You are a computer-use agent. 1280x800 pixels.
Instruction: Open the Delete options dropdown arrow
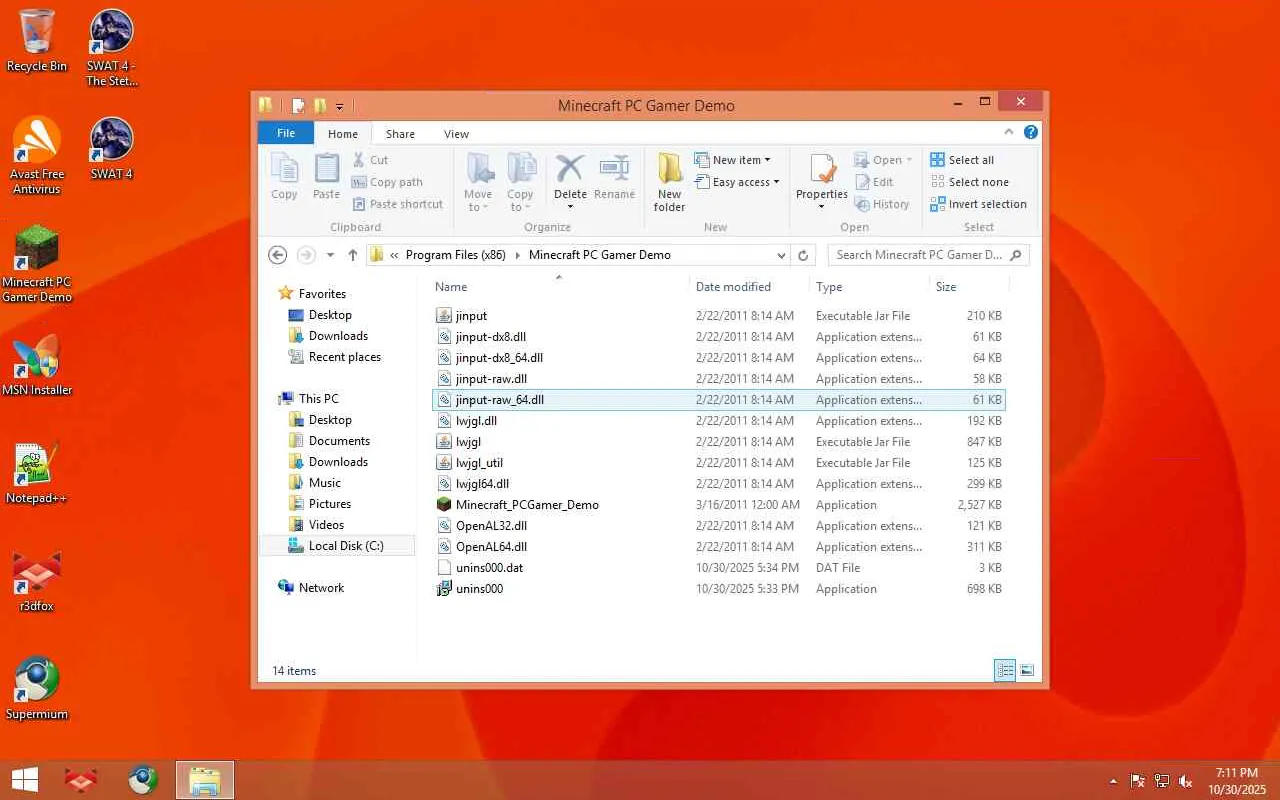pos(570,207)
